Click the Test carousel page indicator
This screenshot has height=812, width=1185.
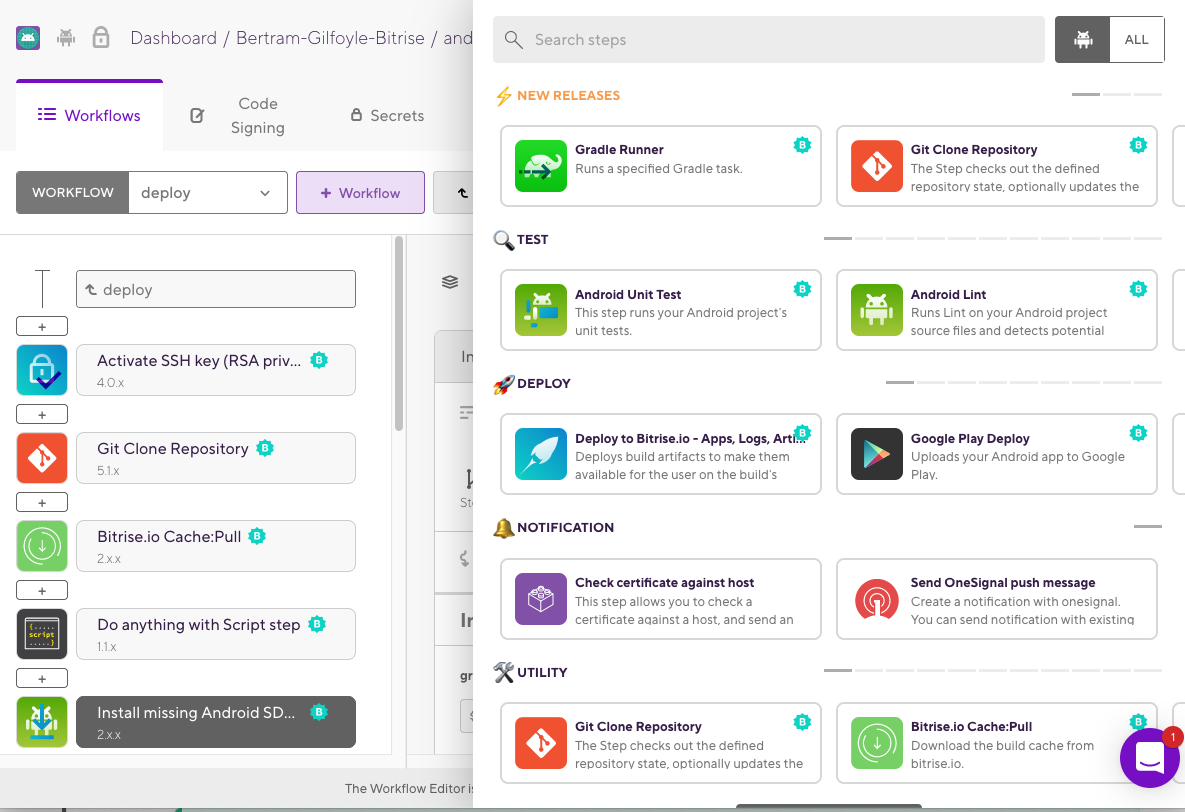[x=992, y=238]
